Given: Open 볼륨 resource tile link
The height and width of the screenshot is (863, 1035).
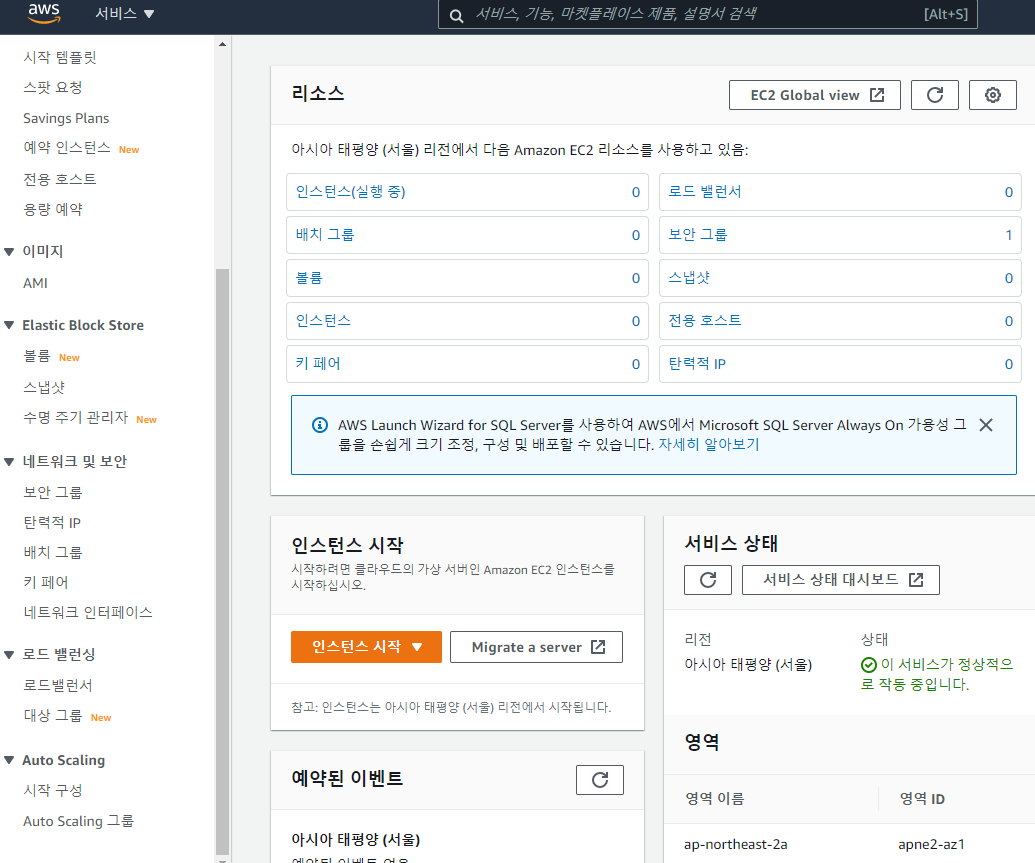Looking at the screenshot, I should (x=309, y=278).
